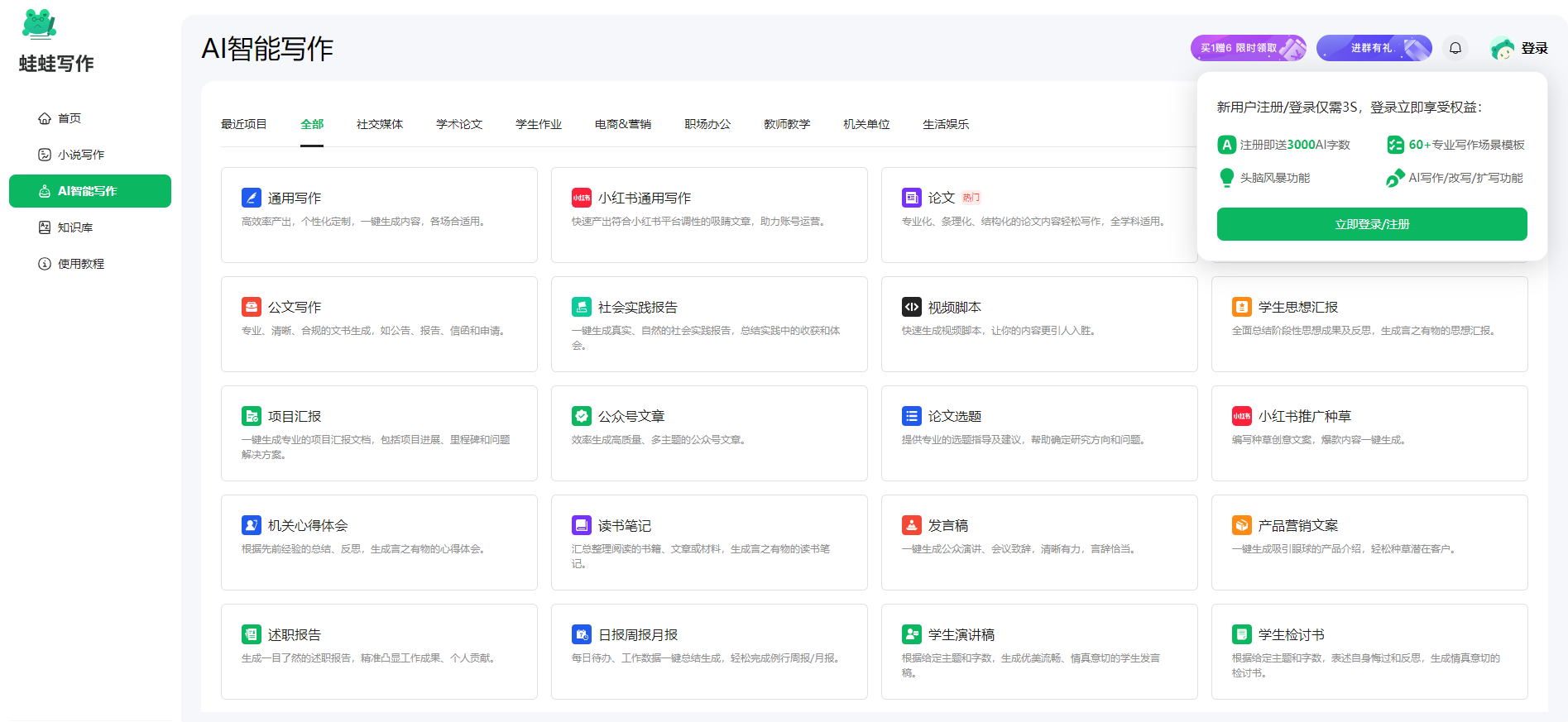Click the 登录 link

[1534, 49]
